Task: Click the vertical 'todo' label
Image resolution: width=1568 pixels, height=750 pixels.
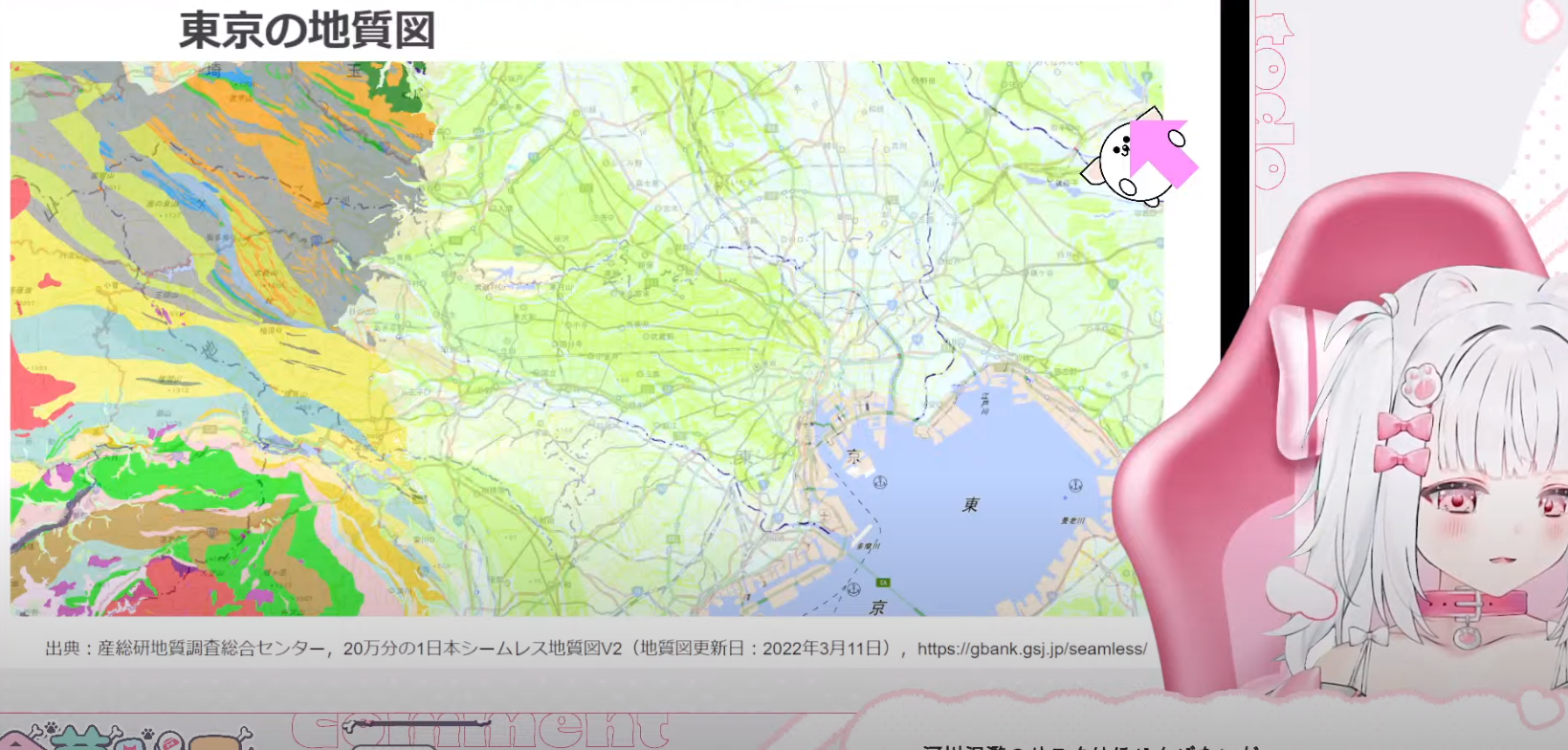Action: coord(1275,101)
